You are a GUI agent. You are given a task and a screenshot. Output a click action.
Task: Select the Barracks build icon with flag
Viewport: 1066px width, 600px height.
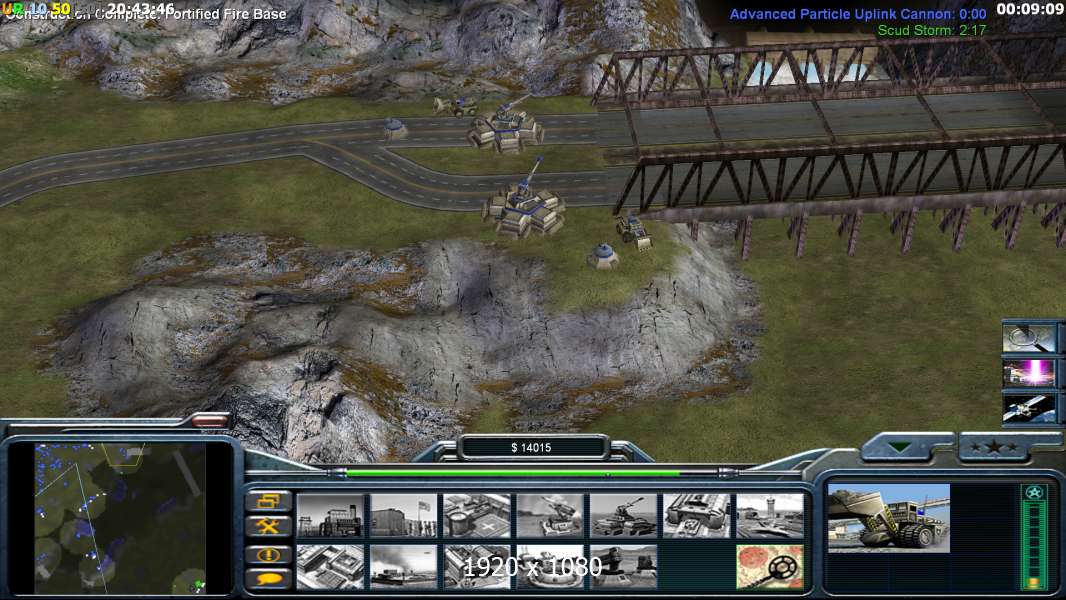(403, 515)
